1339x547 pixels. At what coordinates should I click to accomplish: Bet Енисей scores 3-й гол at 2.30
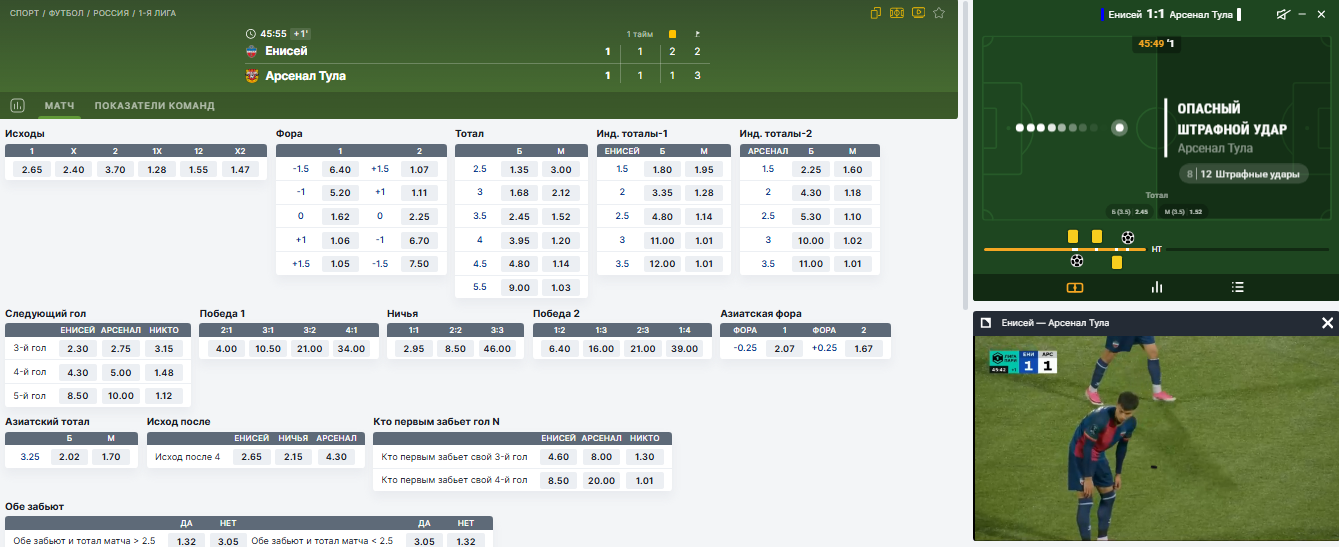[77, 349]
